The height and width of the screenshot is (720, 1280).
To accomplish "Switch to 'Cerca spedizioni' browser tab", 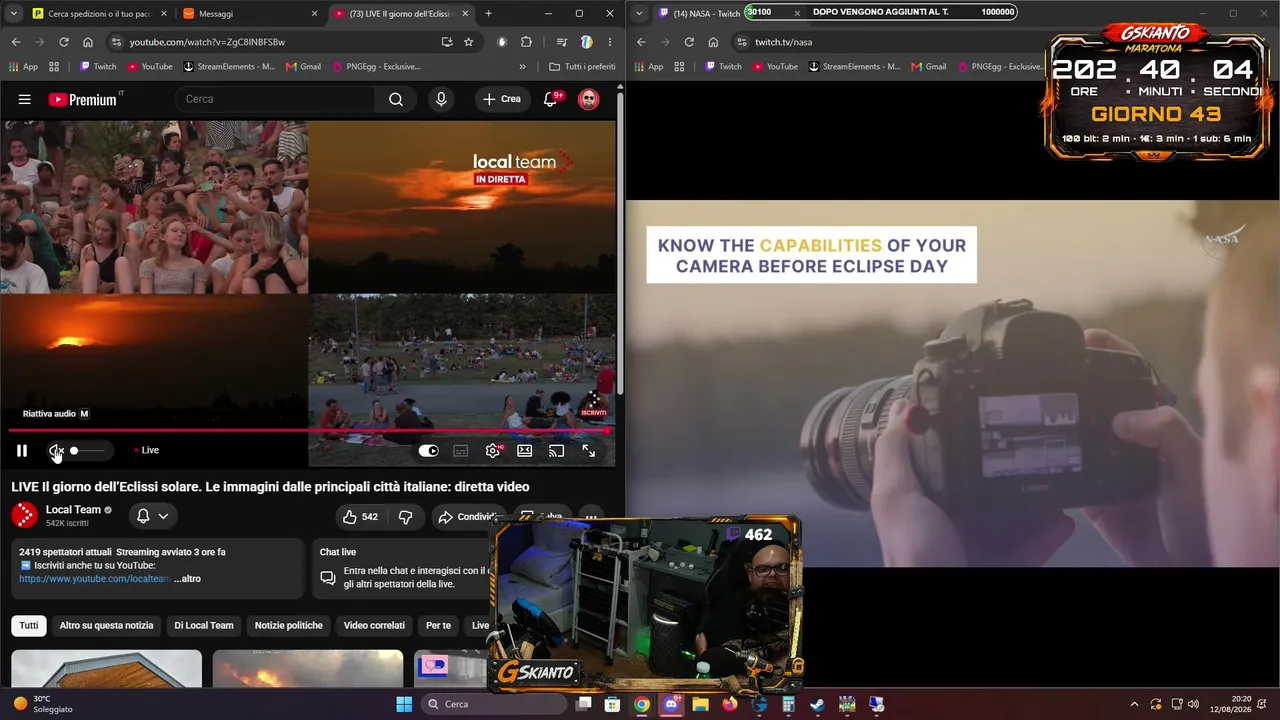I will tap(100, 14).
